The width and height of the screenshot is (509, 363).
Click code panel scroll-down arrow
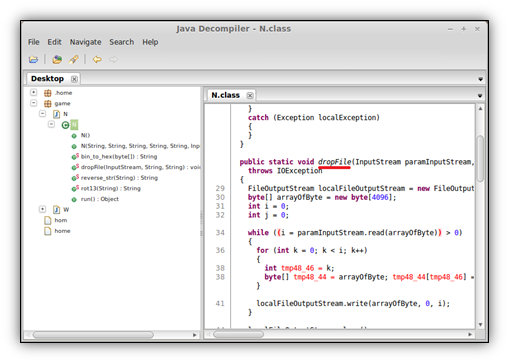pos(480,325)
